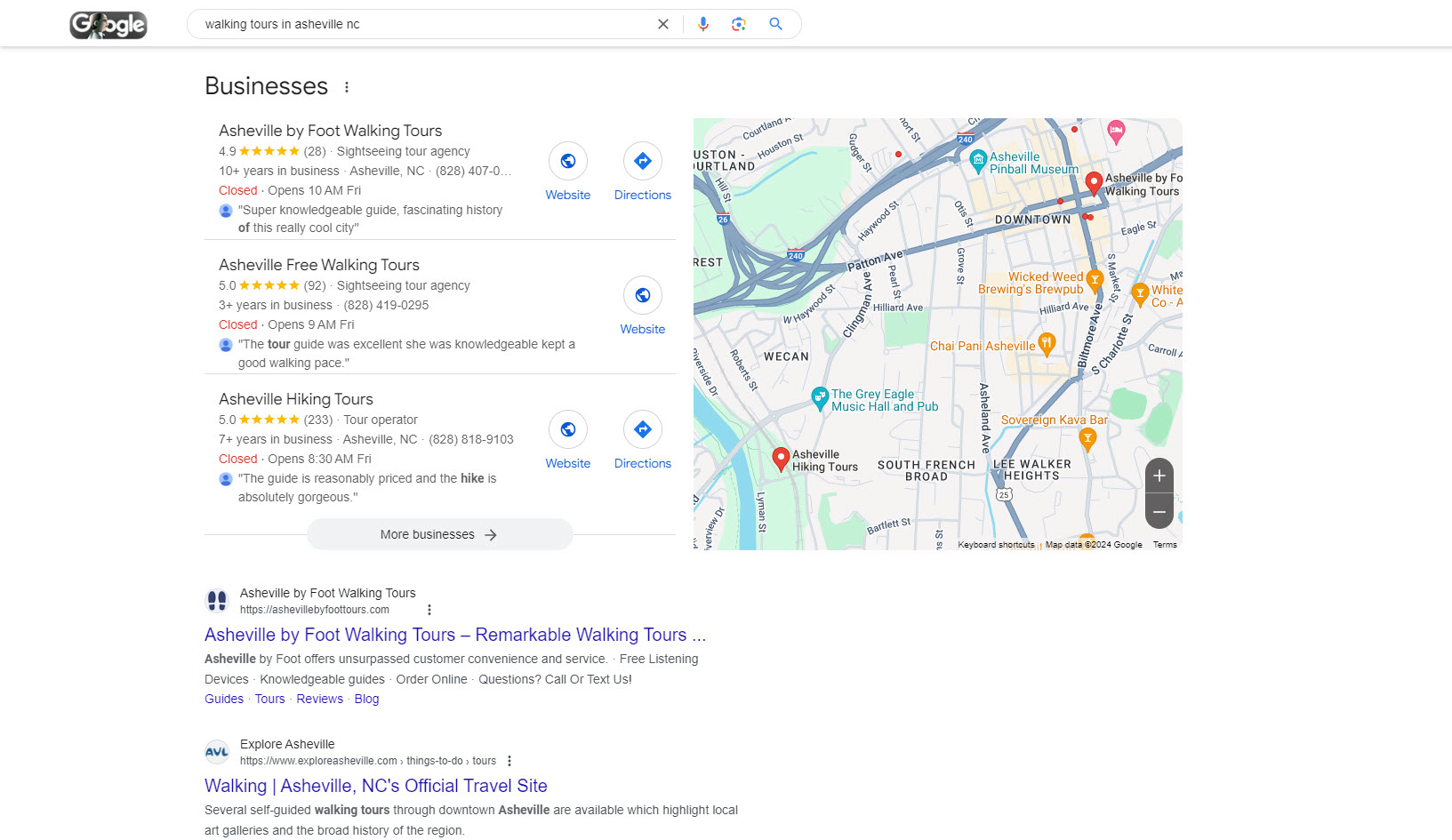Zoom out on the map
Viewport: 1452px width, 840px height.
tap(1159, 512)
